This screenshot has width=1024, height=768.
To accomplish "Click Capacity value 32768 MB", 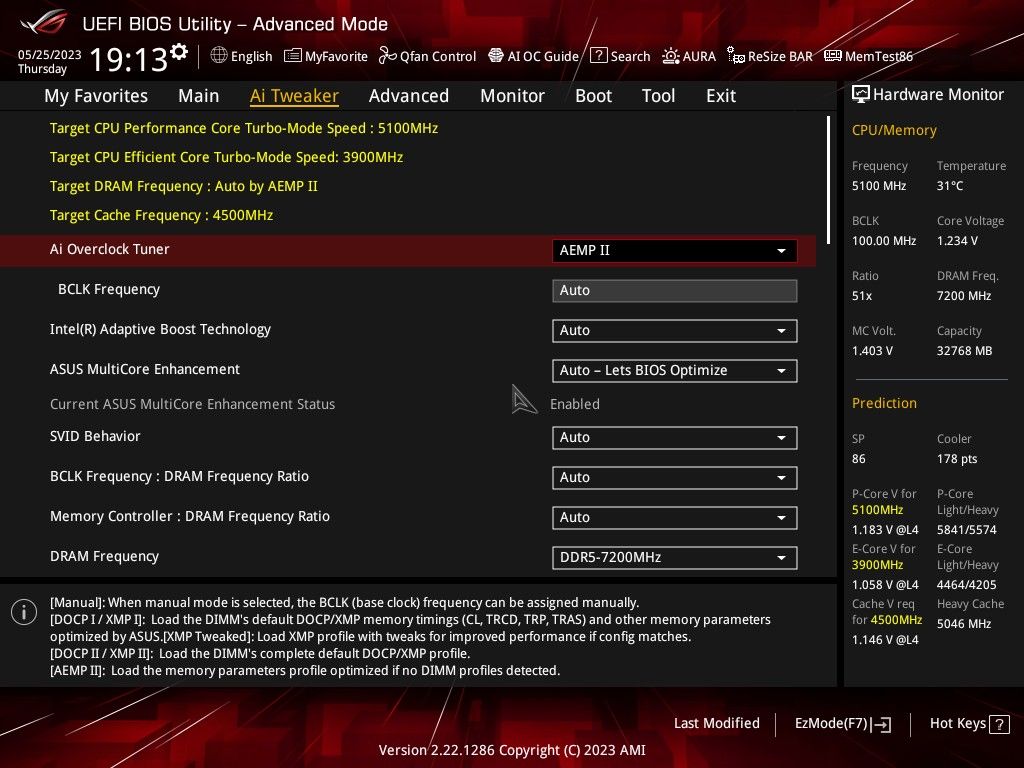I will pyautogui.click(x=965, y=351).
